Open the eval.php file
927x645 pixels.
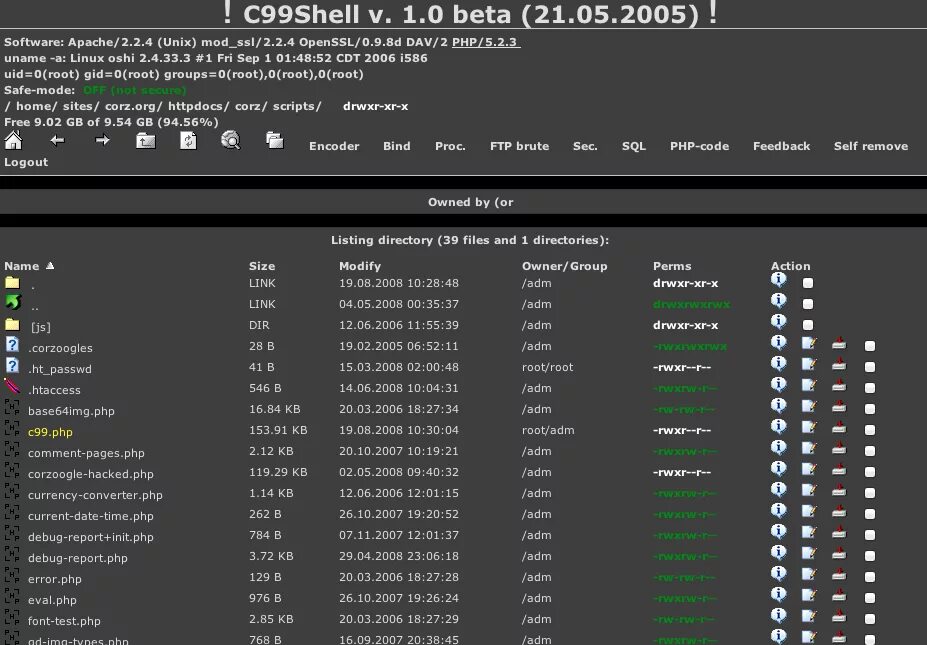click(x=52, y=600)
